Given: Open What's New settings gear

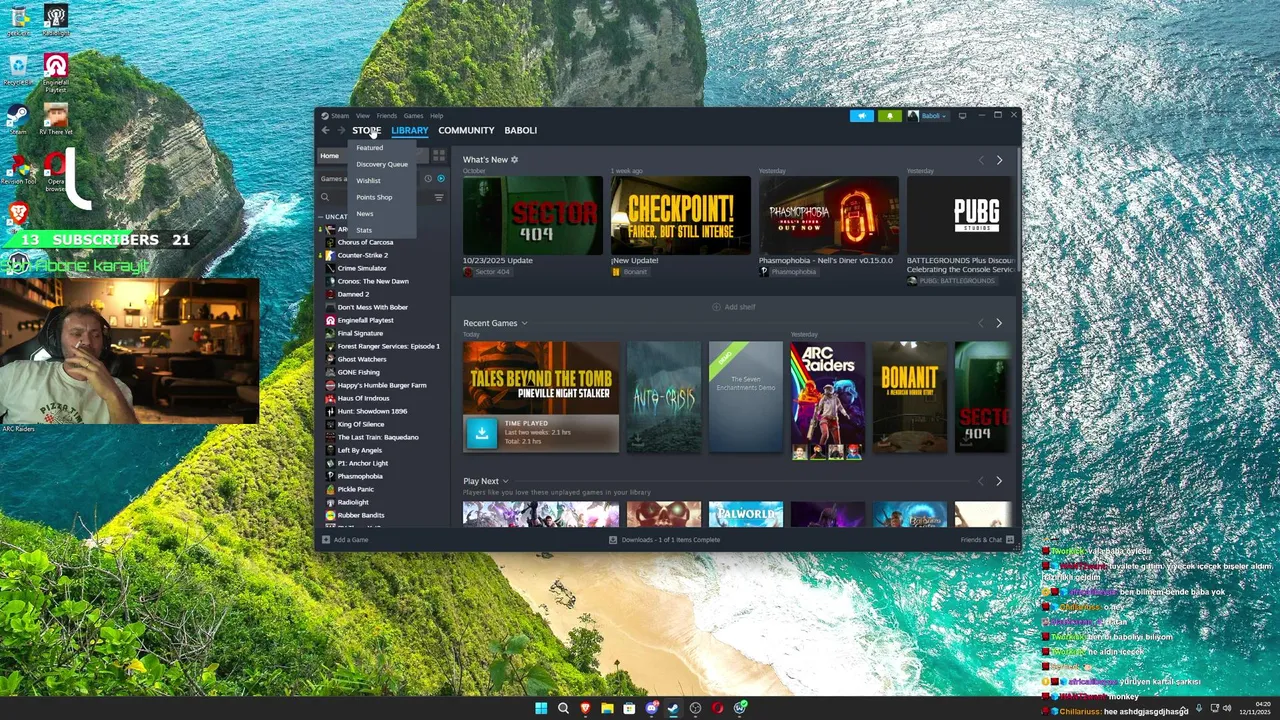Looking at the screenshot, I should coord(515,160).
